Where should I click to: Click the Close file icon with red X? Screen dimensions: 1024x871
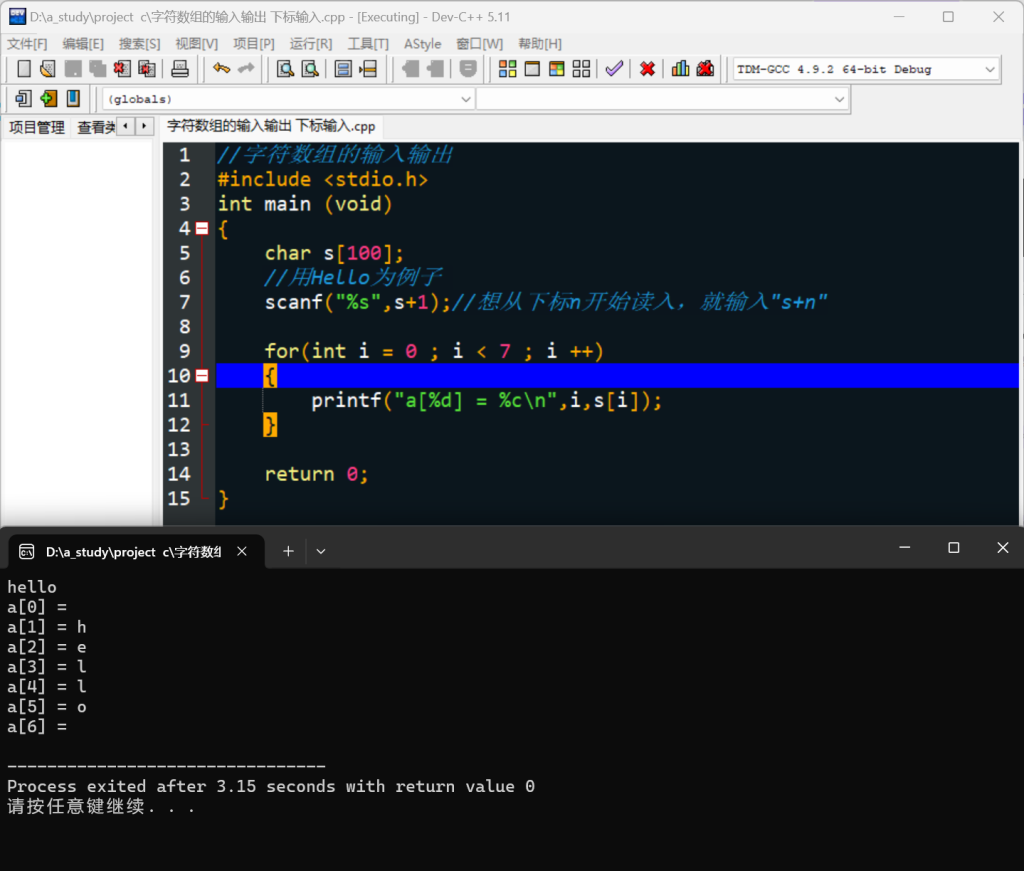click(x=122, y=69)
